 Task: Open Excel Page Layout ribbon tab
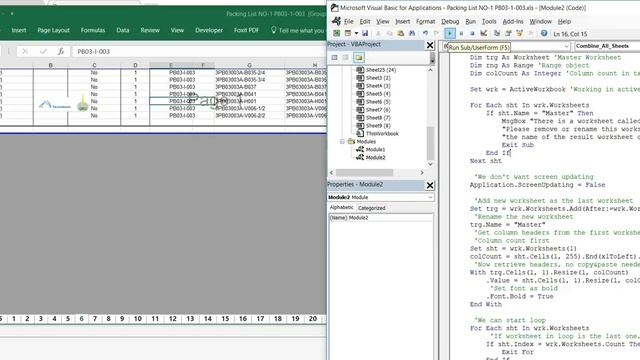pos(53,30)
